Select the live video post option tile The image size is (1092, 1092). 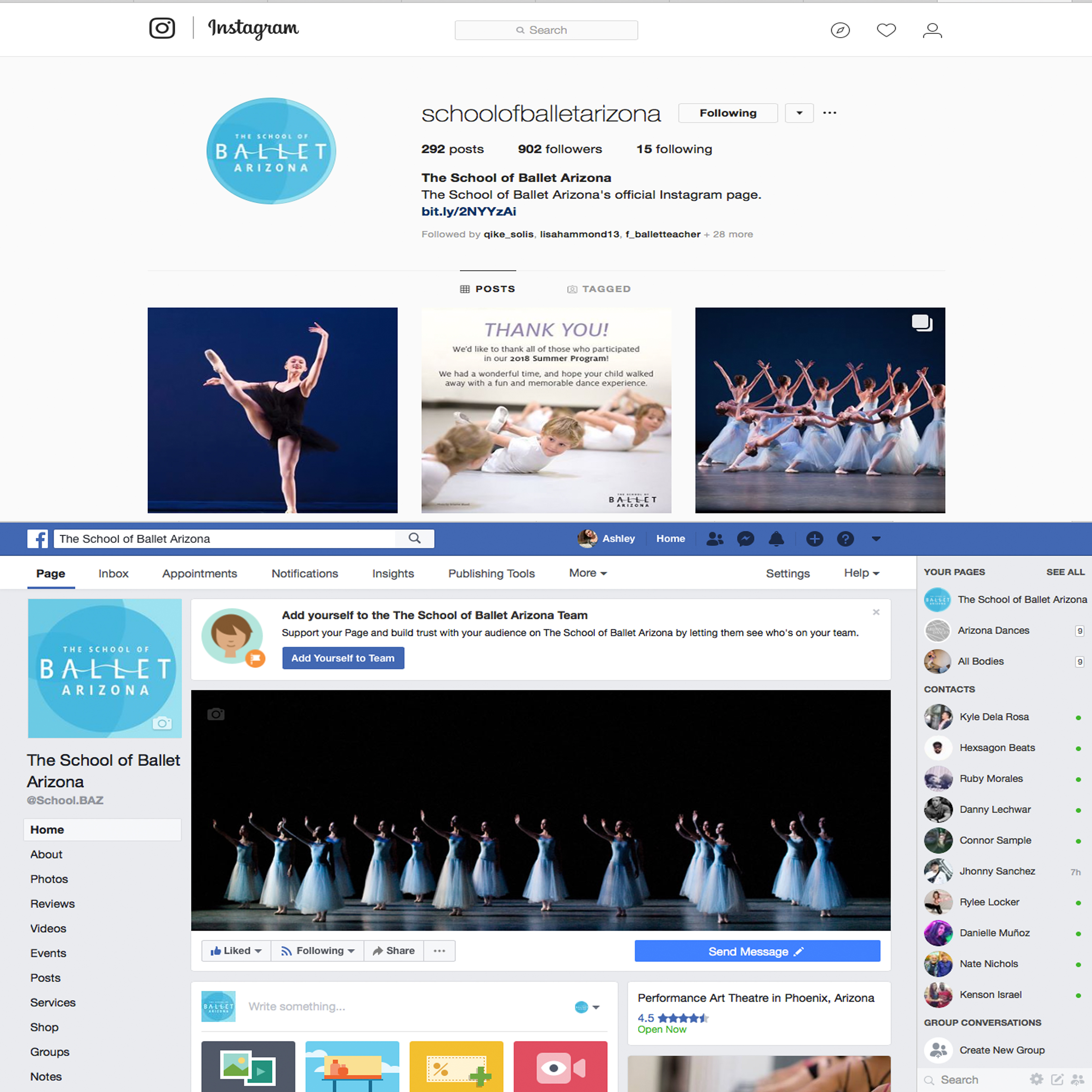(x=560, y=1066)
